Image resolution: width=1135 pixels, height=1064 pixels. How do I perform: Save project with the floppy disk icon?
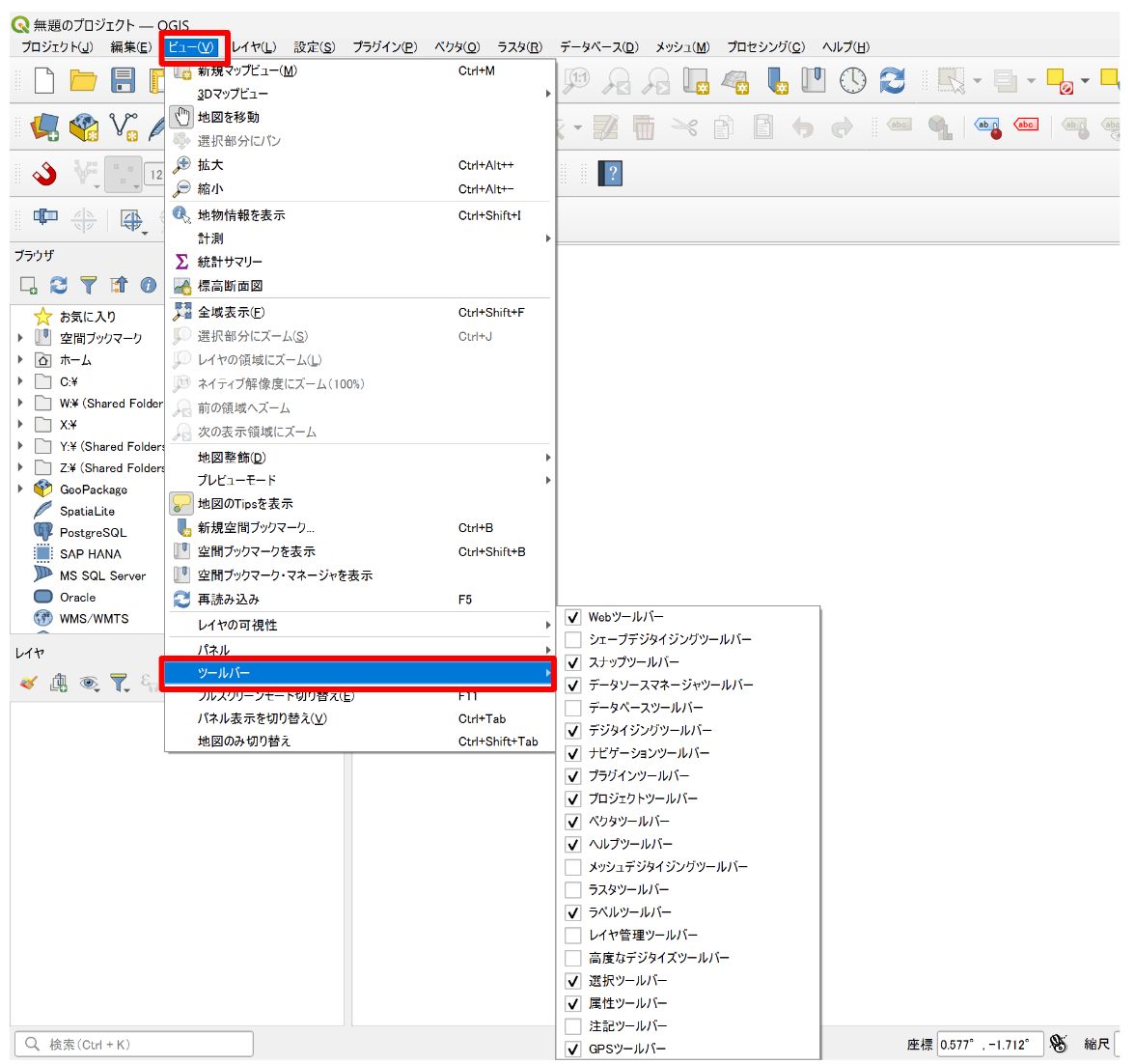pos(123,80)
